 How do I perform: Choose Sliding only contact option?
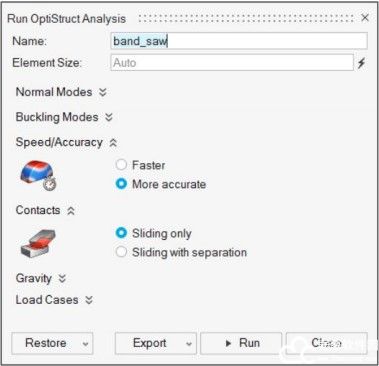121,233
